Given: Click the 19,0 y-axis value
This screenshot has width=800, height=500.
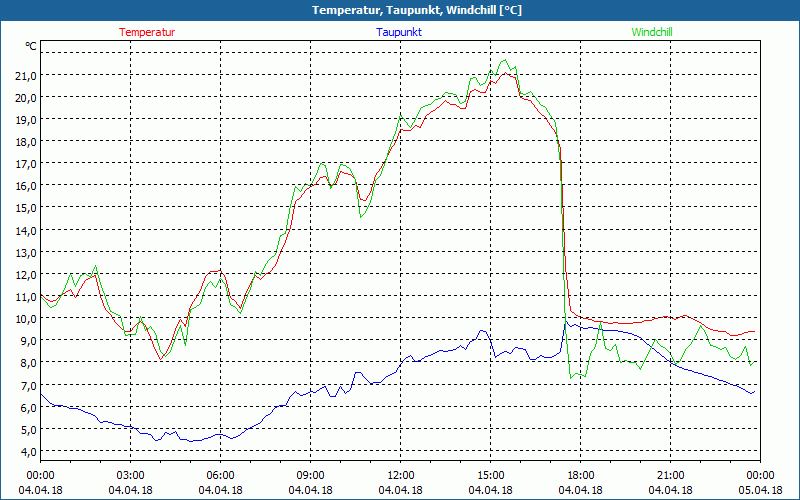Looking at the screenshot, I should tap(27, 119).
